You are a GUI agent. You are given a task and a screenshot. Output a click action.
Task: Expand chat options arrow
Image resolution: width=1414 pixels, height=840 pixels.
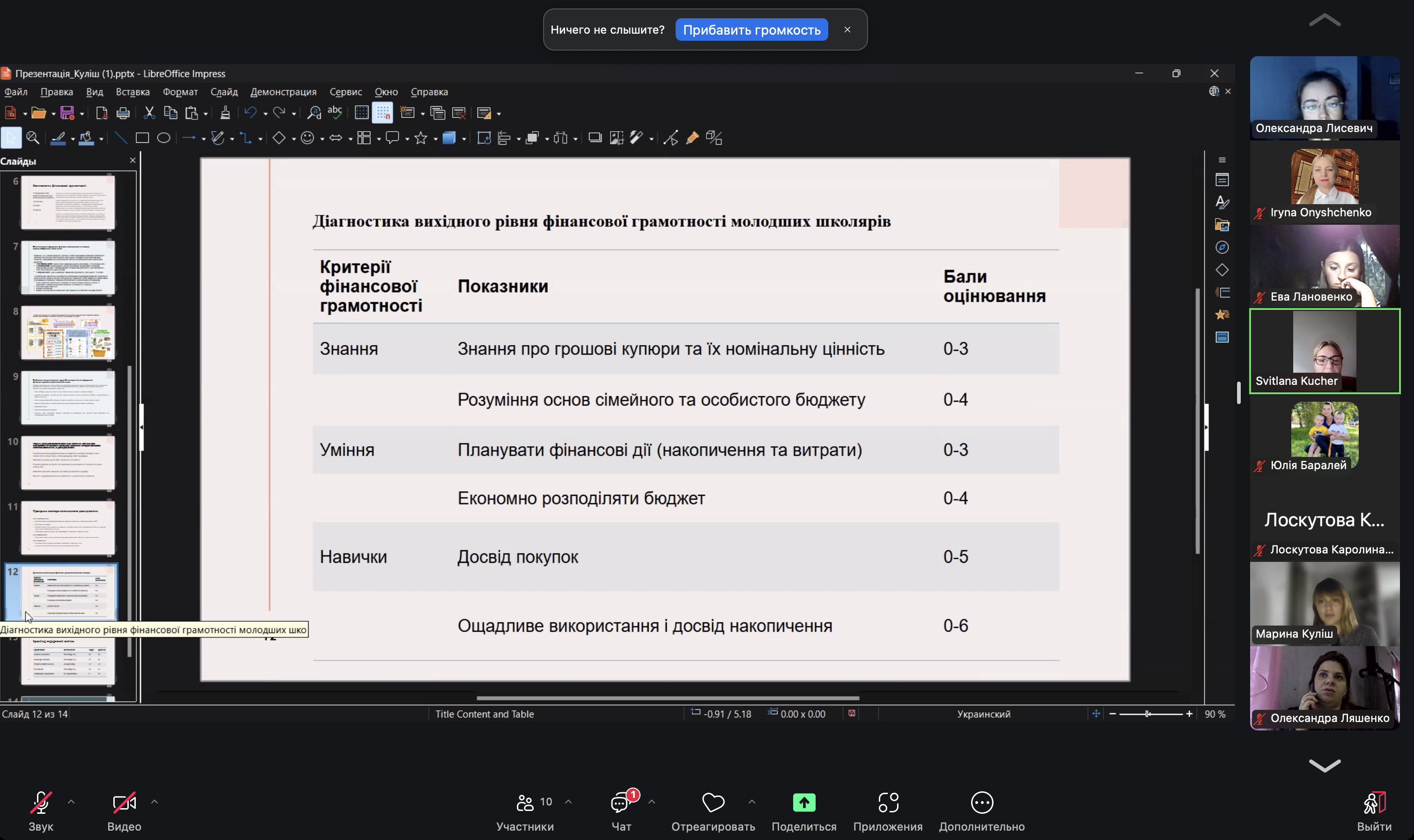click(652, 802)
